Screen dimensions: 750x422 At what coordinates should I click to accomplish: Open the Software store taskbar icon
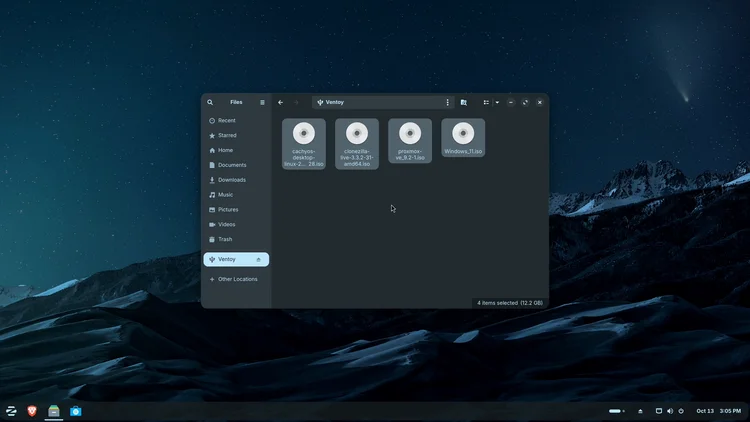[x=76, y=411]
